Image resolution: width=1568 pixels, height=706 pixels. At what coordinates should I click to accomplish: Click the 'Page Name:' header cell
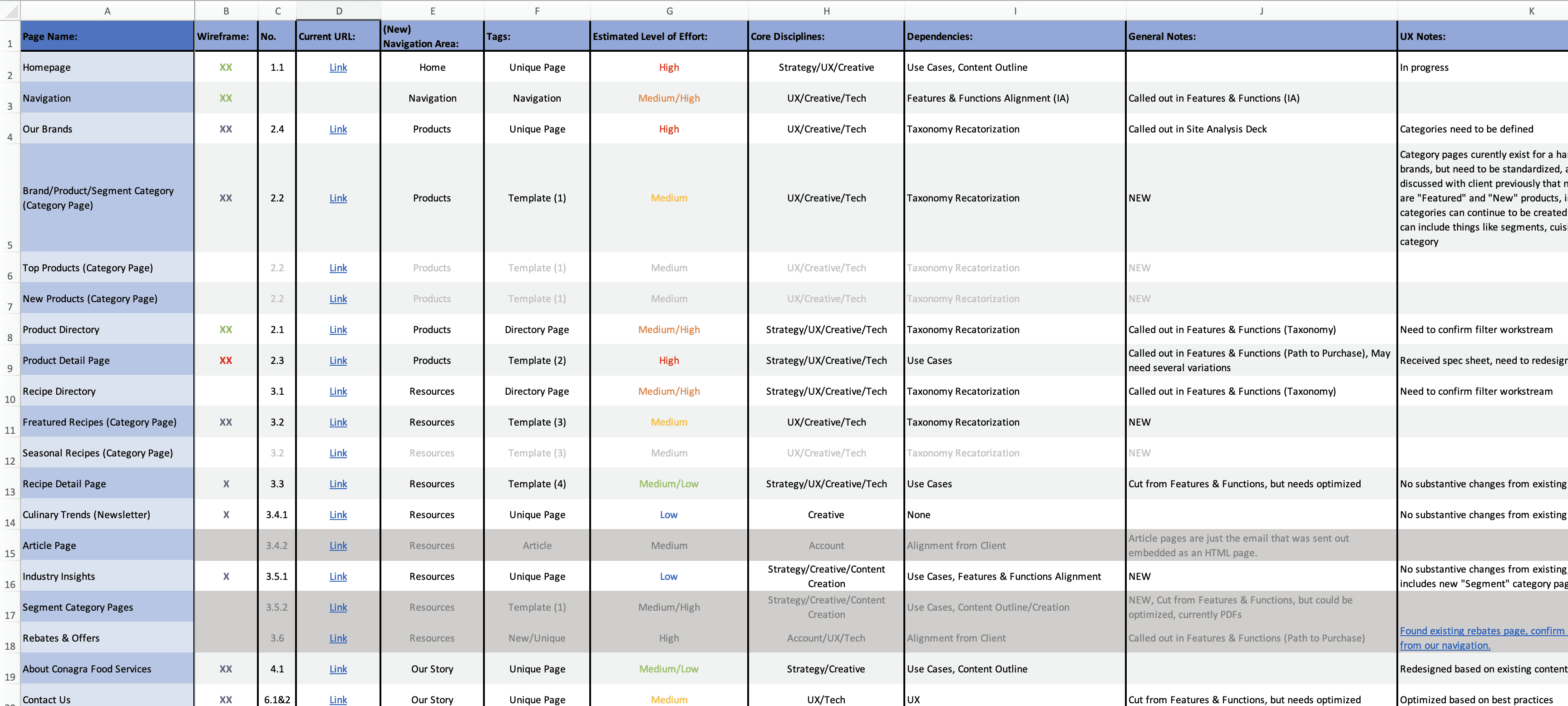[107, 36]
